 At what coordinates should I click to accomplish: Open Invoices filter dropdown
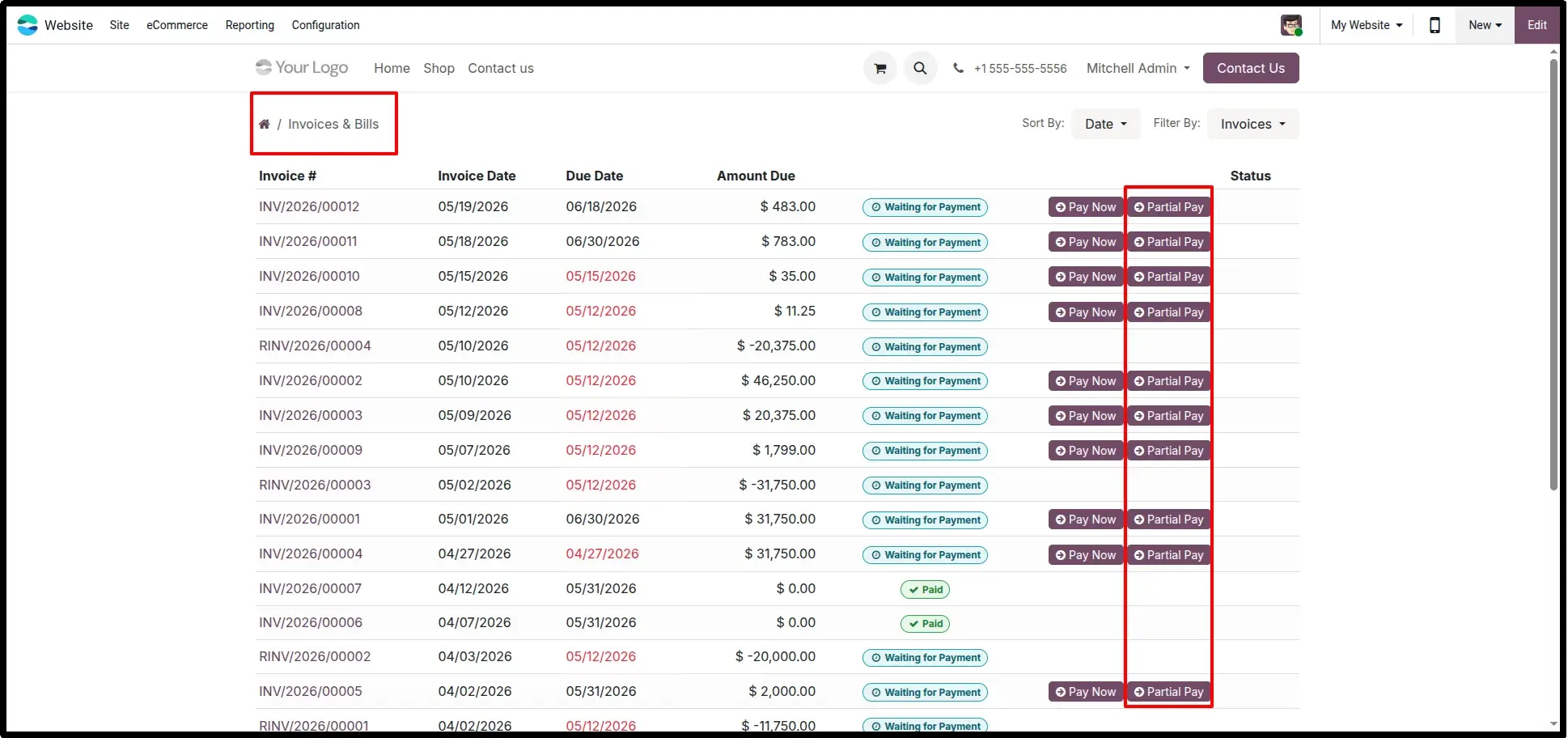[x=1252, y=125]
